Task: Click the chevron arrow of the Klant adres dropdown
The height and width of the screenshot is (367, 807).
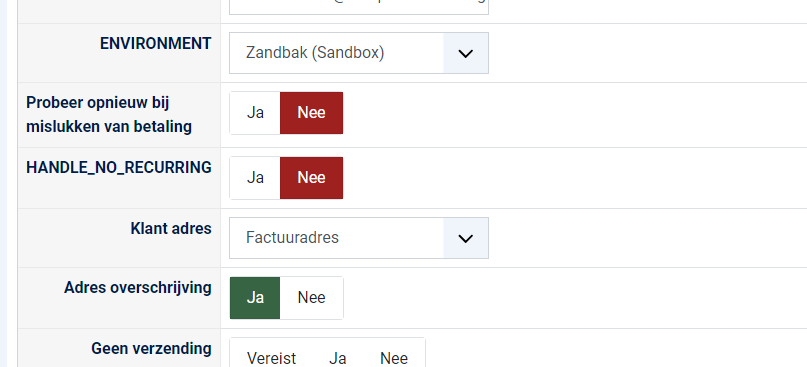Action: (x=465, y=238)
